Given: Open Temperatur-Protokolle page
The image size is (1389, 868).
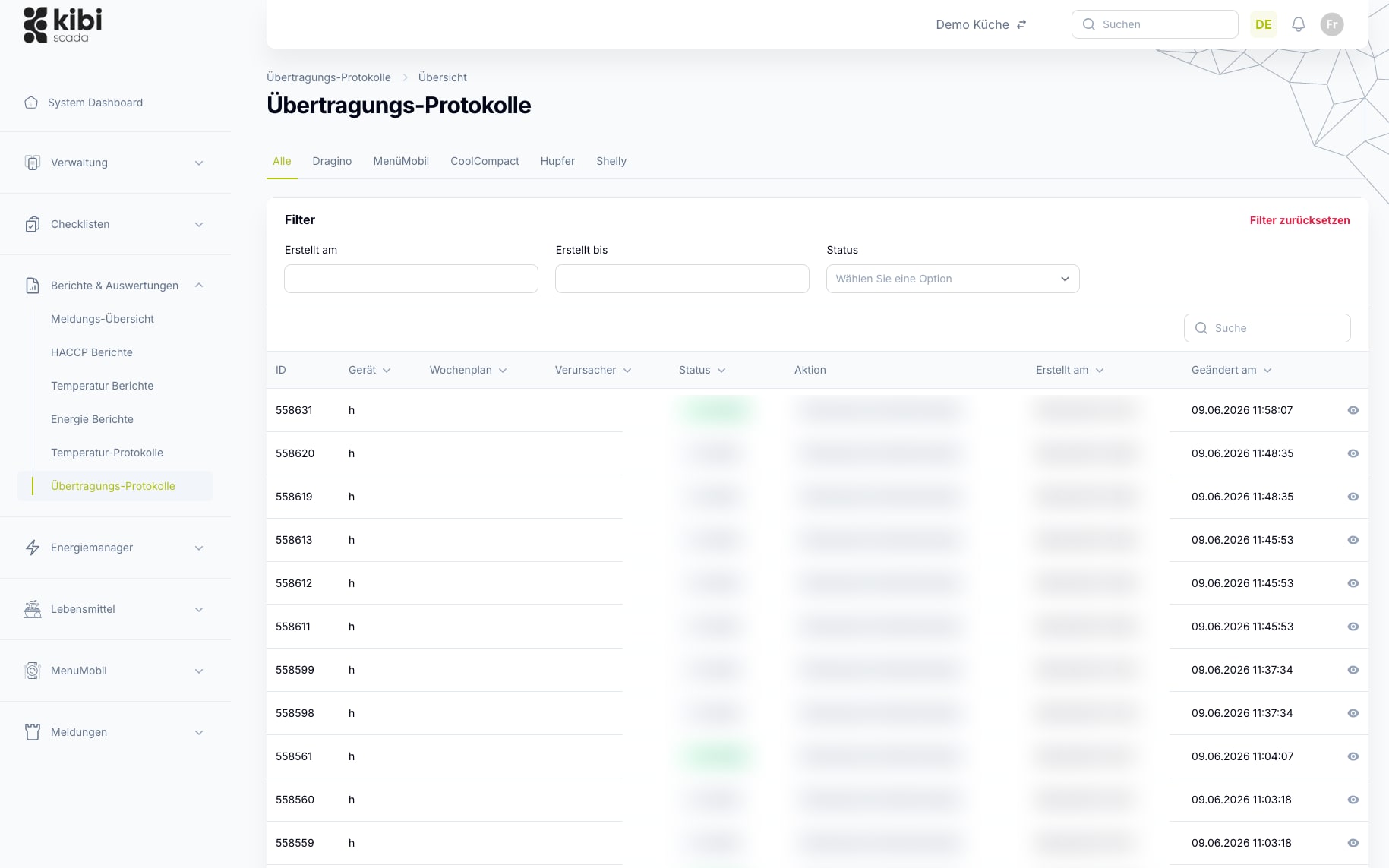Looking at the screenshot, I should tap(107, 453).
